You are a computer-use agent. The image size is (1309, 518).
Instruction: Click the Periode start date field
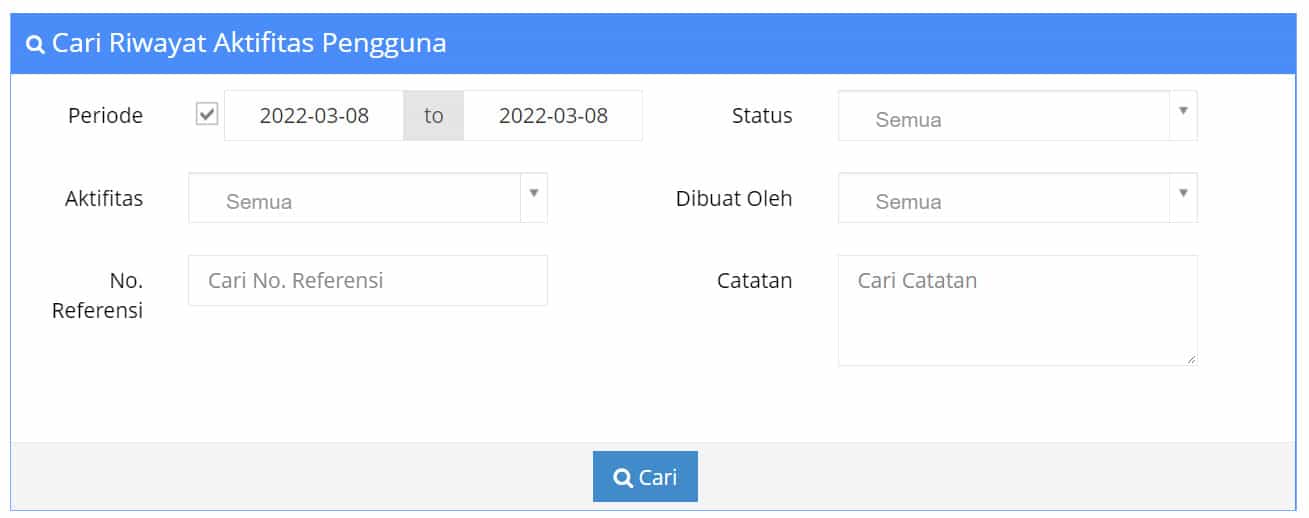(x=314, y=116)
